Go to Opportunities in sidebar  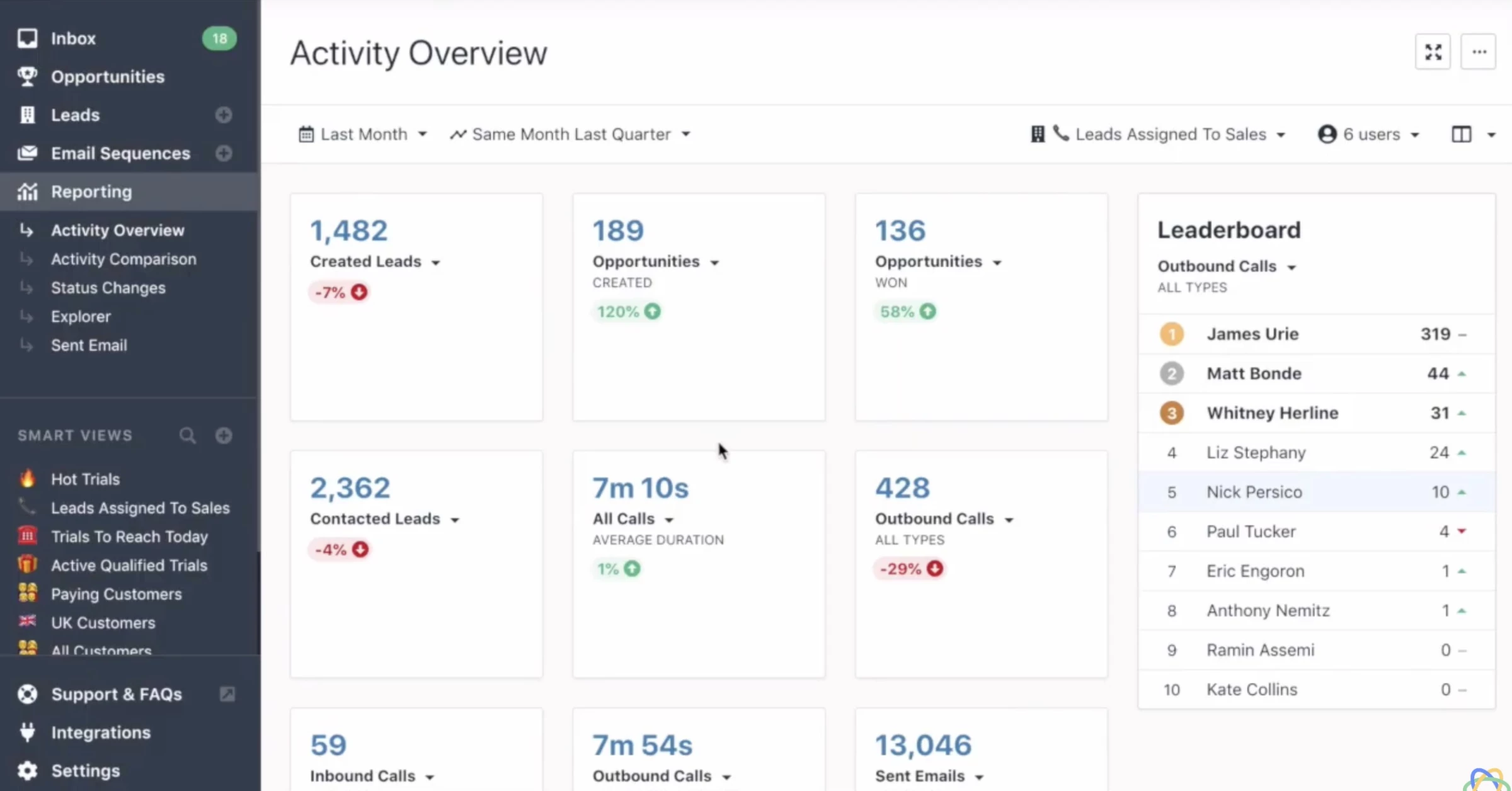108,77
